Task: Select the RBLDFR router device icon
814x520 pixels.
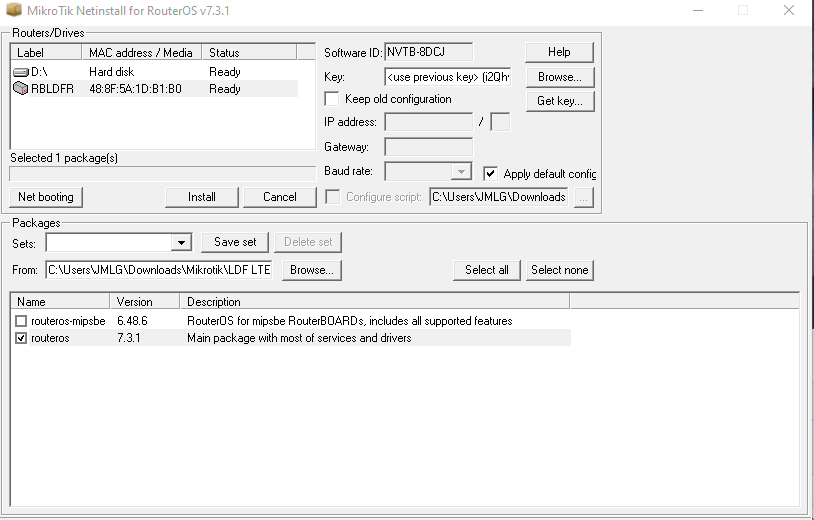Action: tap(21, 89)
